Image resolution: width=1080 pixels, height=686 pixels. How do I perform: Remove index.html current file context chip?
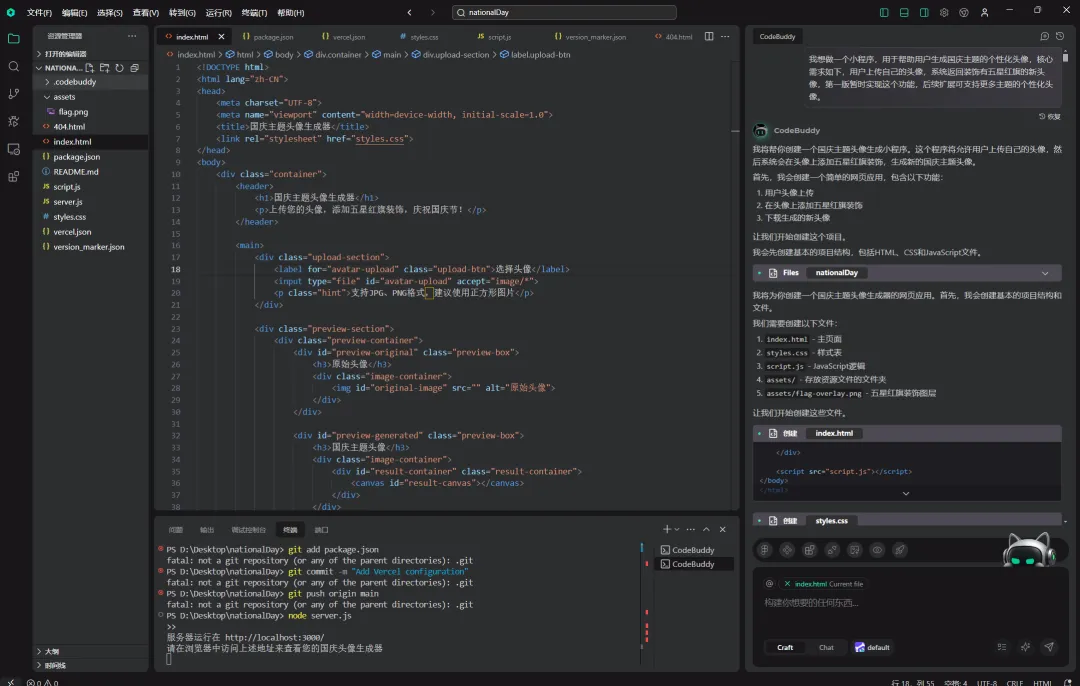click(787, 583)
